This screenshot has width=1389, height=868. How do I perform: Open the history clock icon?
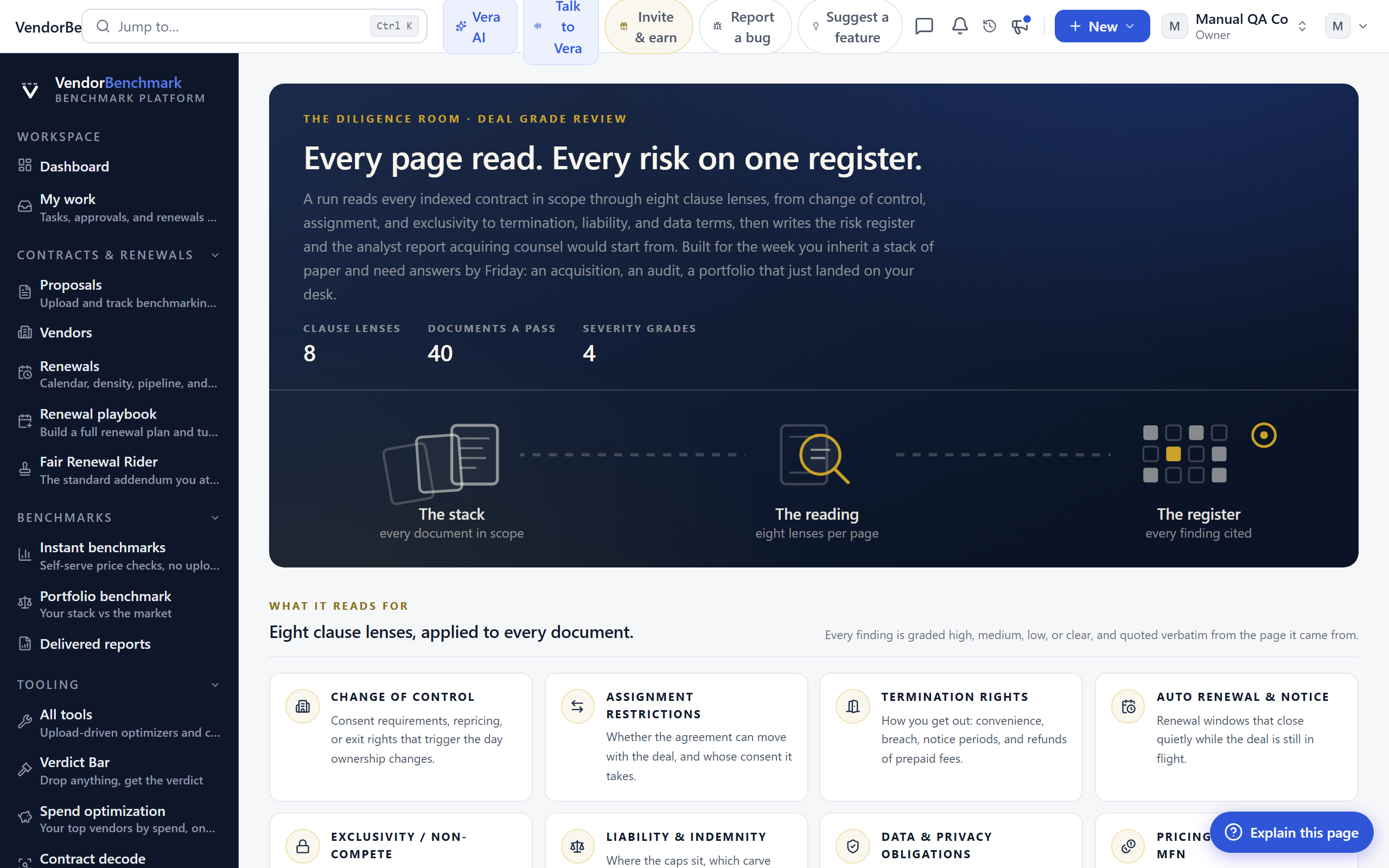click(x=990, y=27)
